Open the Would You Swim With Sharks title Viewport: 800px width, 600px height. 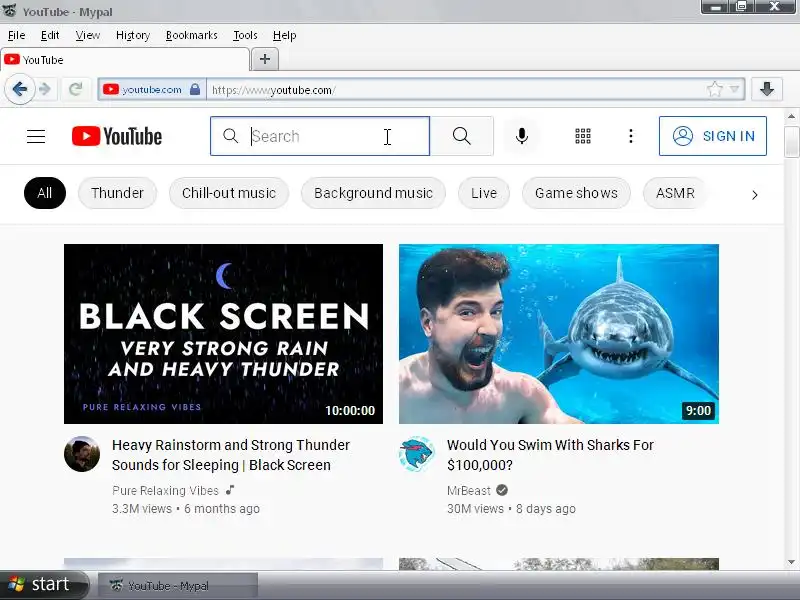tap(550, 455)
